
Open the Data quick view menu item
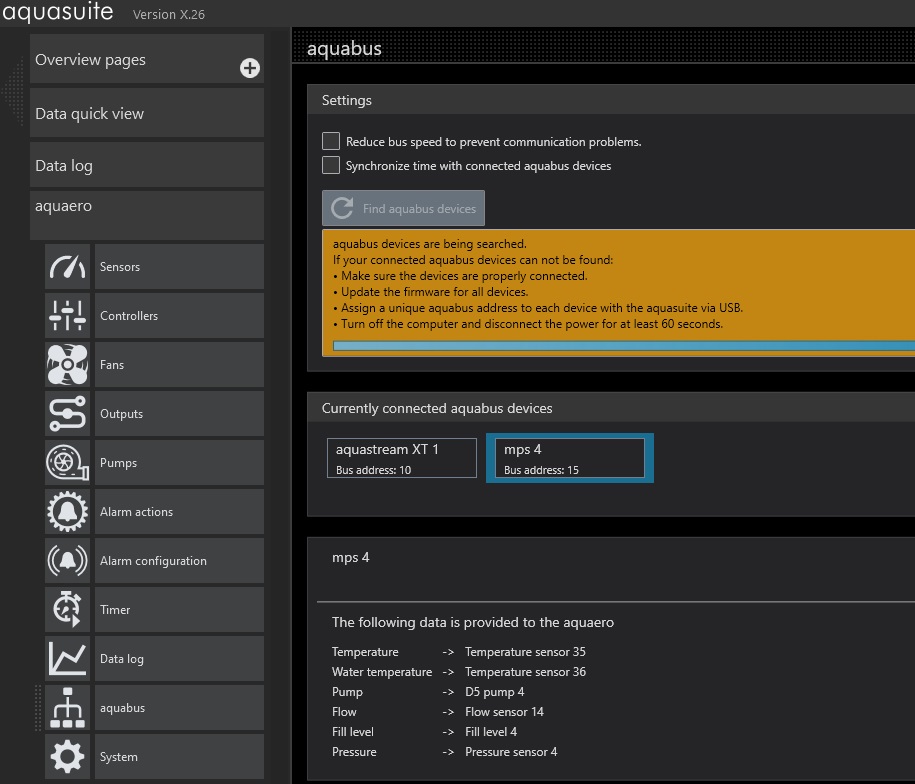[x=147, y=113]
